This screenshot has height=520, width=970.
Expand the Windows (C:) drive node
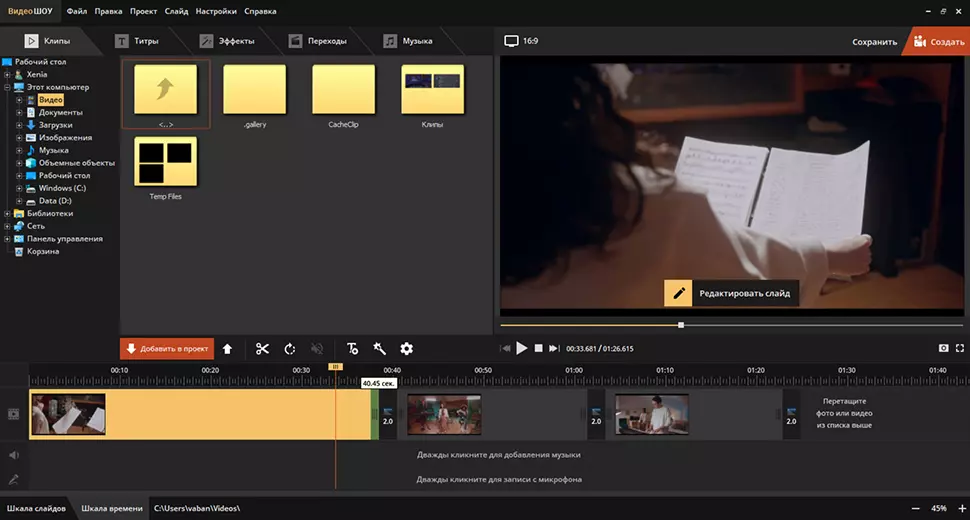(x=18, y=188)
